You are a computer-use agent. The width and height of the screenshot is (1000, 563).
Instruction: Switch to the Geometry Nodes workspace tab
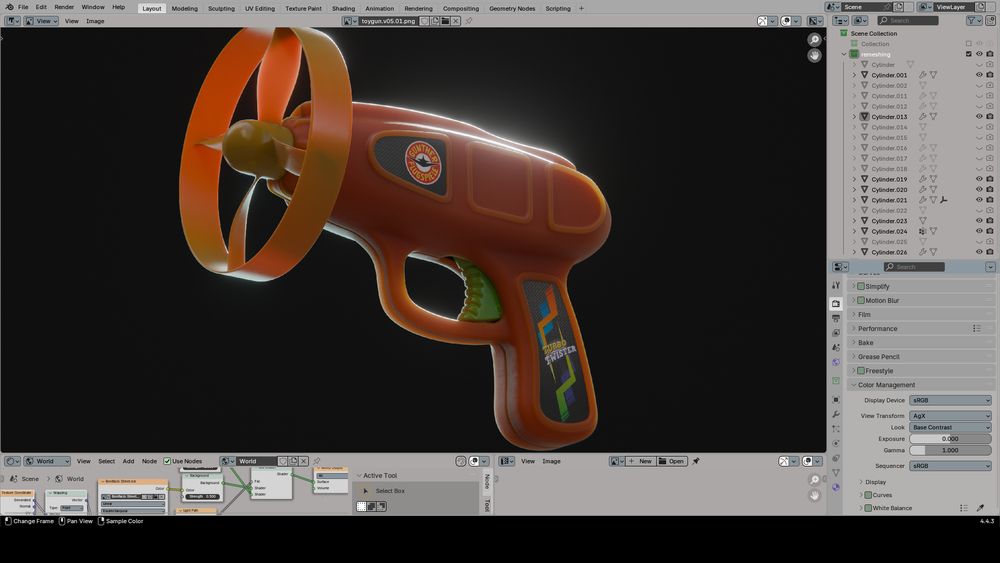tap(511, 8)
